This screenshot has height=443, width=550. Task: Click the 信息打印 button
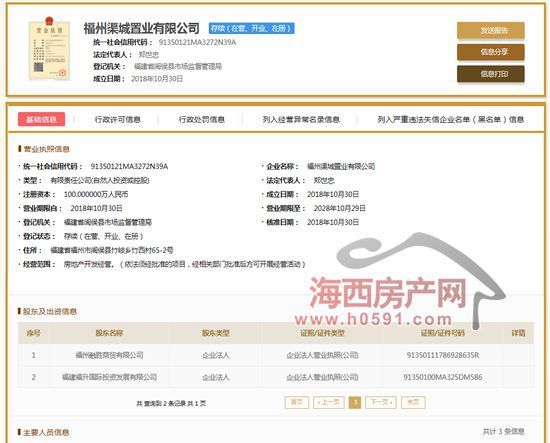coord(490,74)
